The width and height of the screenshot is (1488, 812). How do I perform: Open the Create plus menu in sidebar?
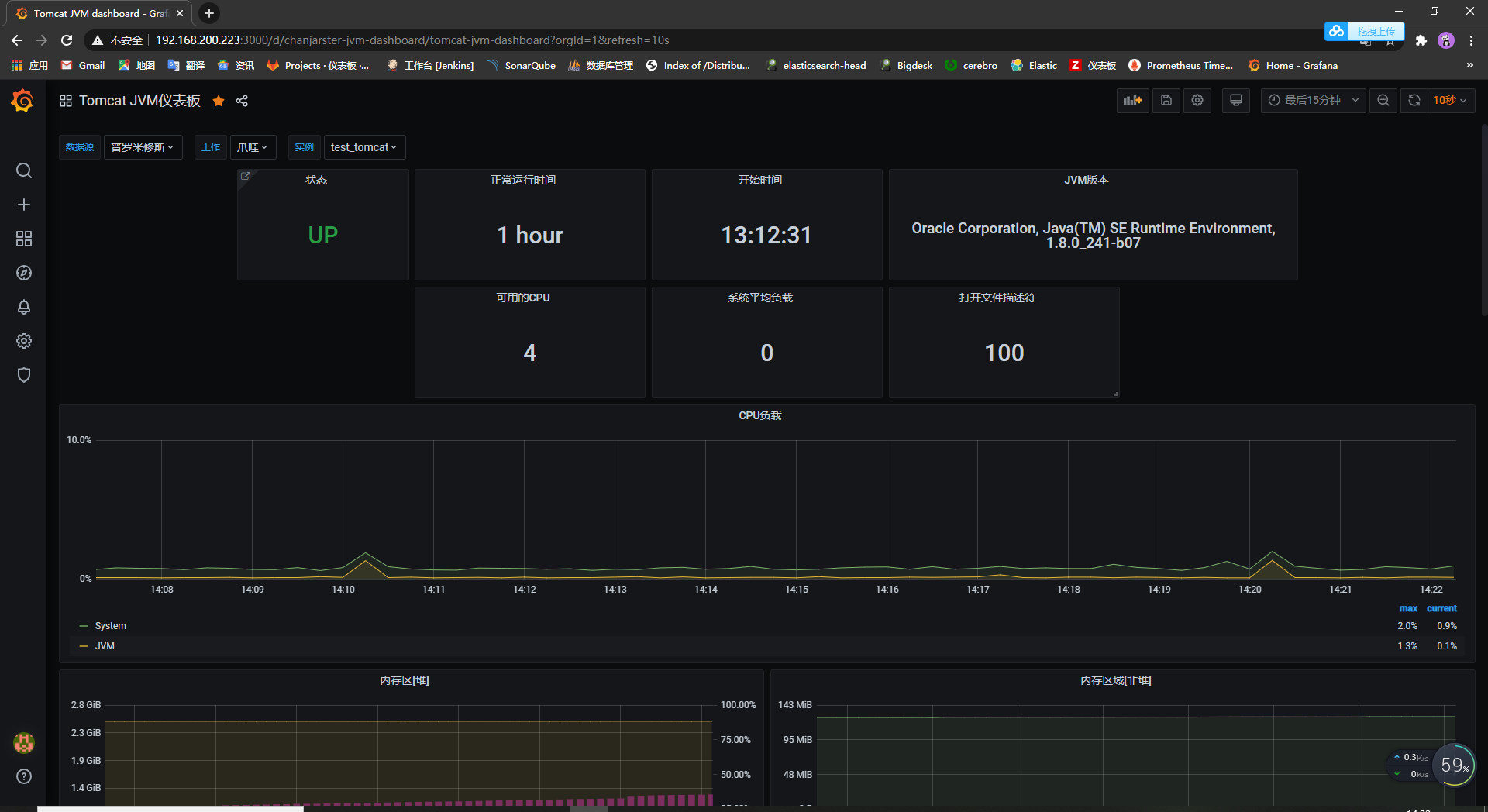24,205
